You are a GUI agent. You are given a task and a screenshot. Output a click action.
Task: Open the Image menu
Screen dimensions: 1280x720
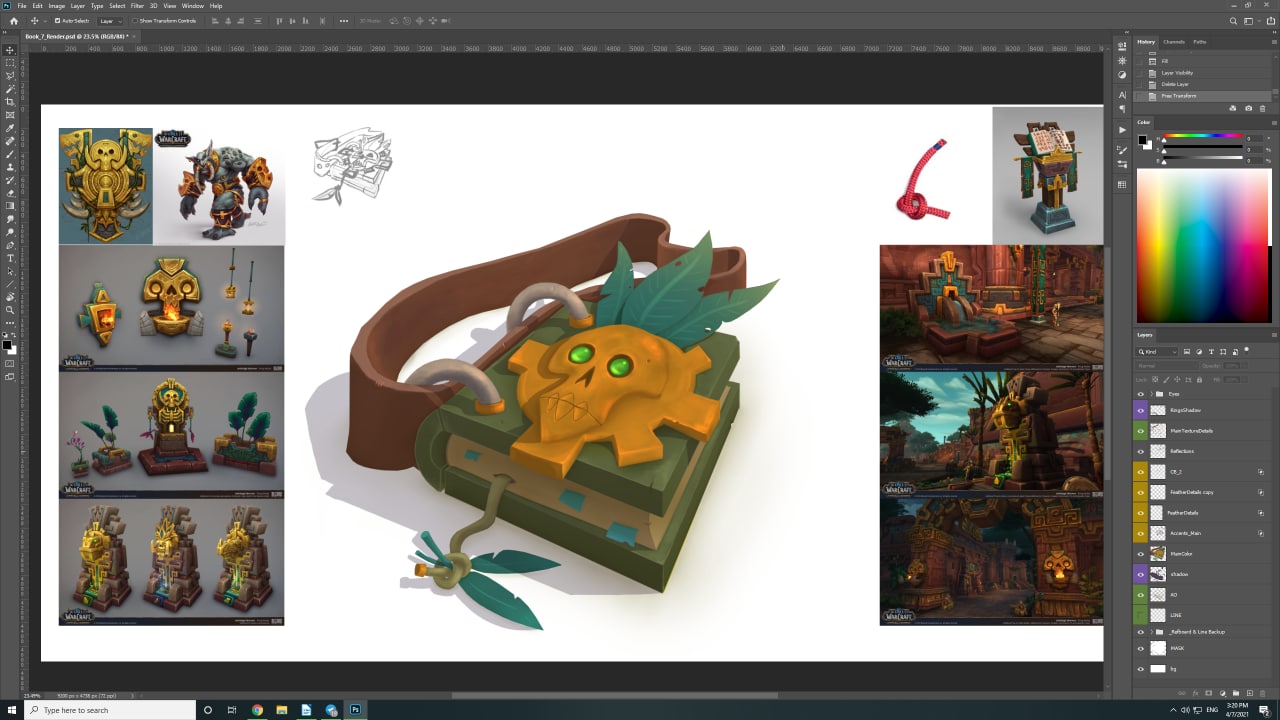click(57, 6)
